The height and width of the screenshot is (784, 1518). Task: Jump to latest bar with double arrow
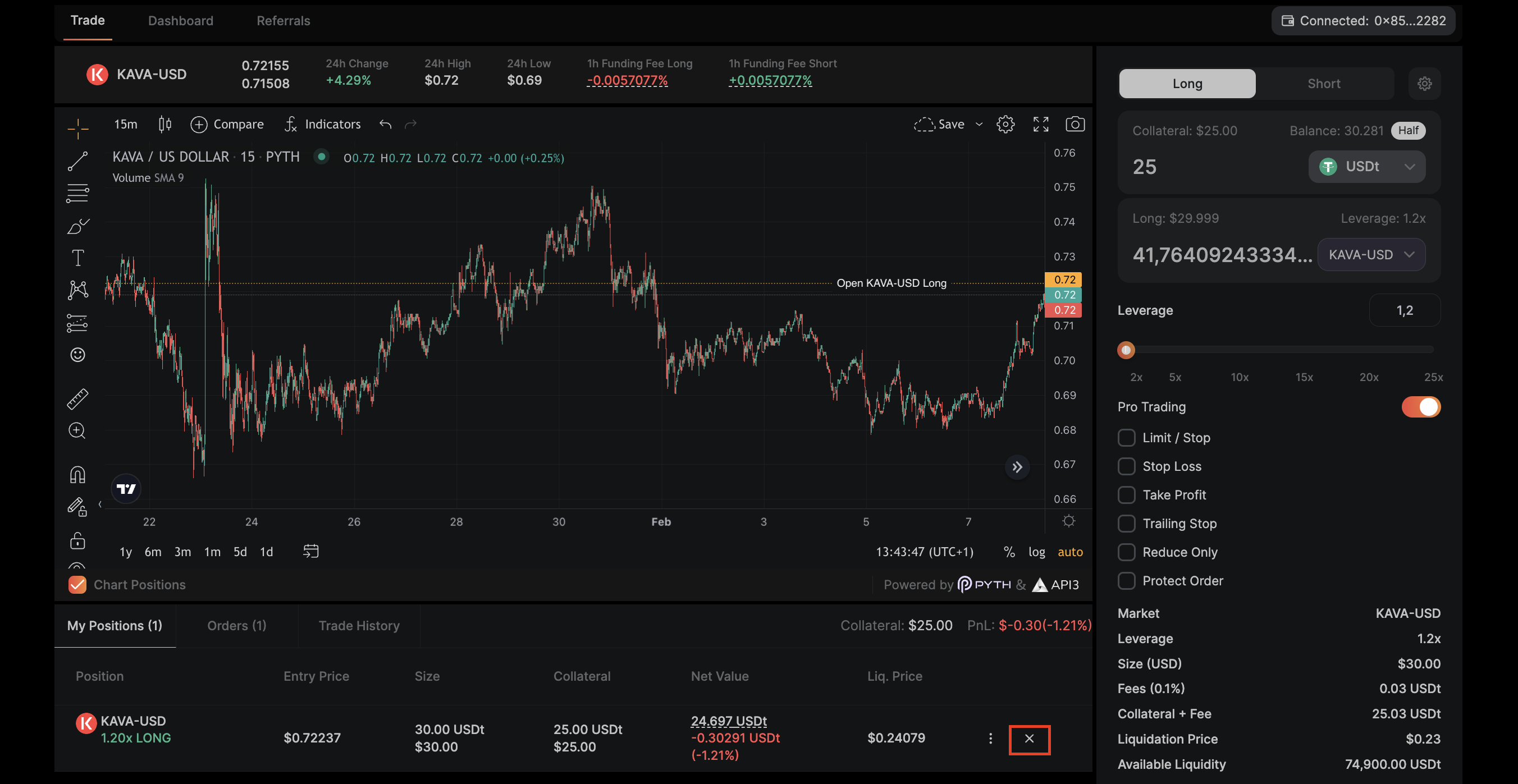(1017, 467)
